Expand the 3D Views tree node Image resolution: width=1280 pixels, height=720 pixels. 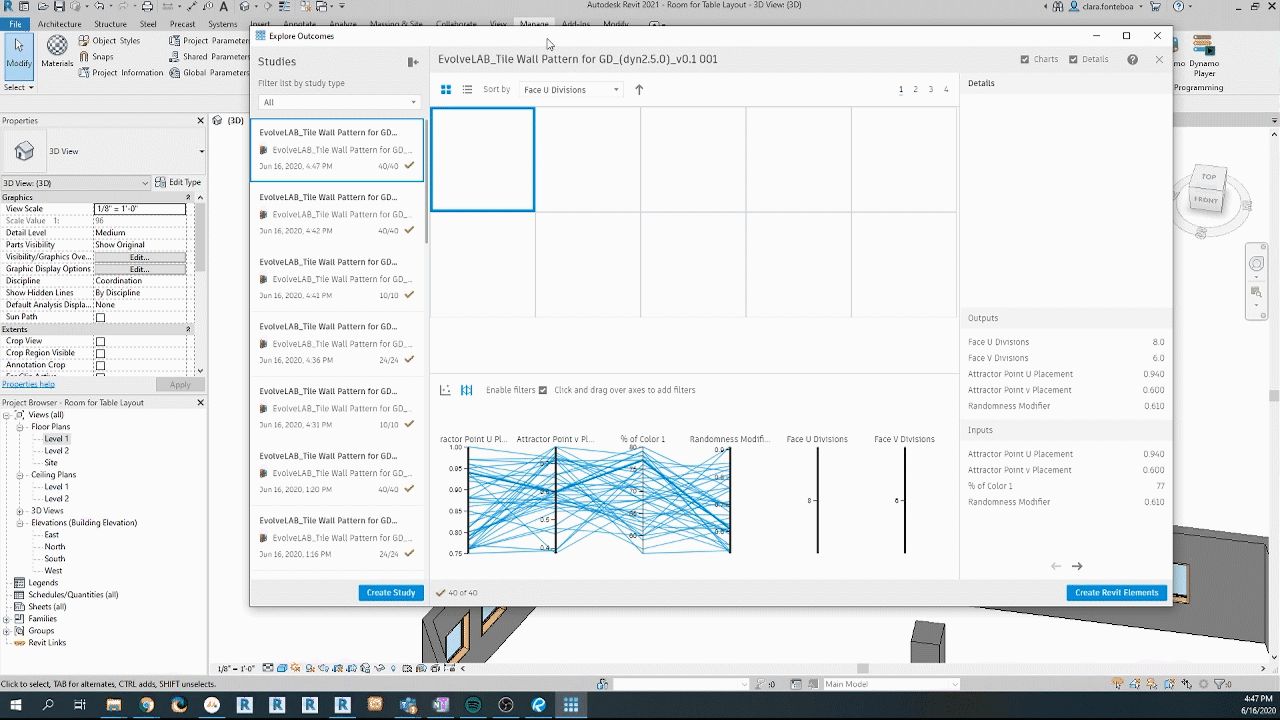click(x=20, y=511)
